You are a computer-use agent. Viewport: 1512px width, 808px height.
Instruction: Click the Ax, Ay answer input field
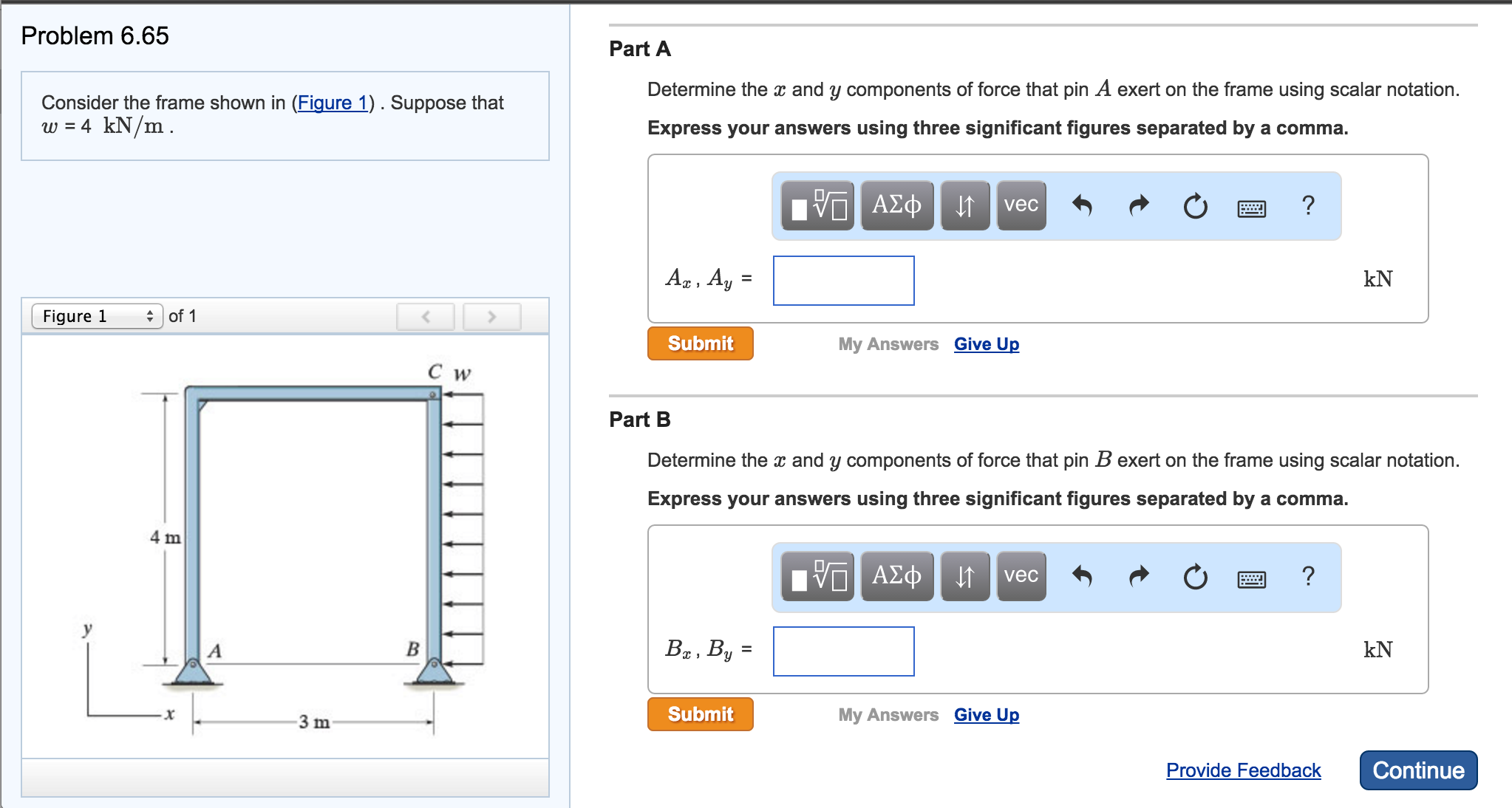point(842,281)
